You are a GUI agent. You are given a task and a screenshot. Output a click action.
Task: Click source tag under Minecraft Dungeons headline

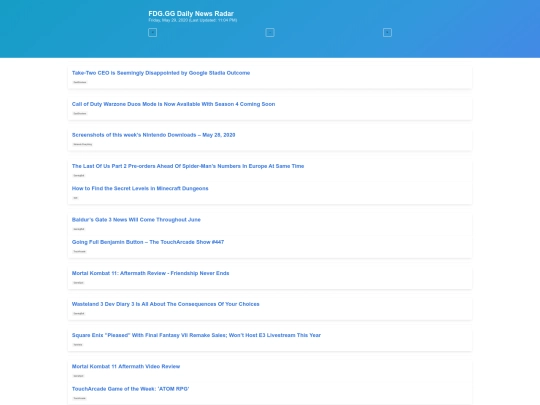pos(75,198)
